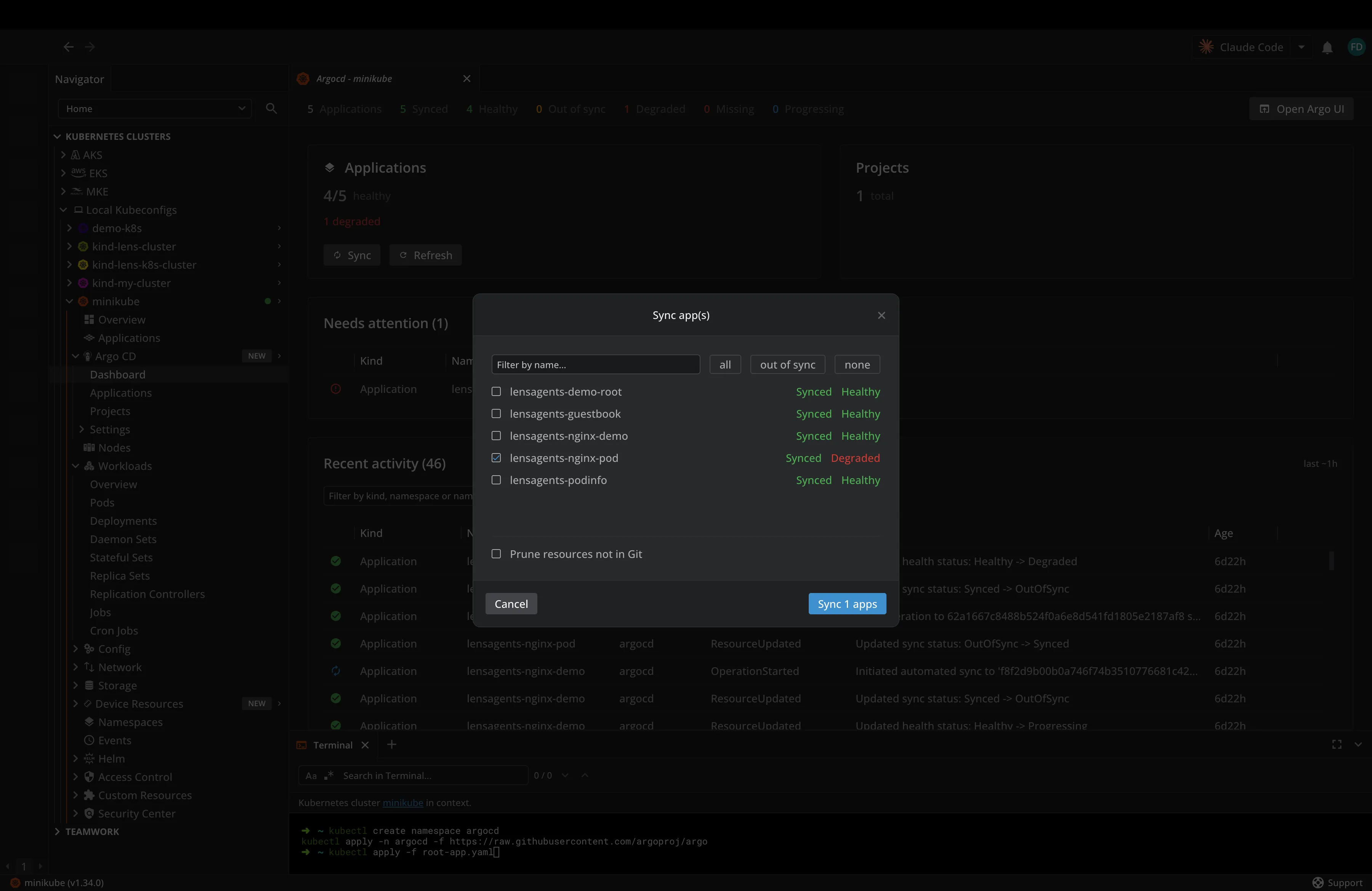Select none in sync dialog
This screenshot has width=1372, height=891.
click(x=857, y=364)
